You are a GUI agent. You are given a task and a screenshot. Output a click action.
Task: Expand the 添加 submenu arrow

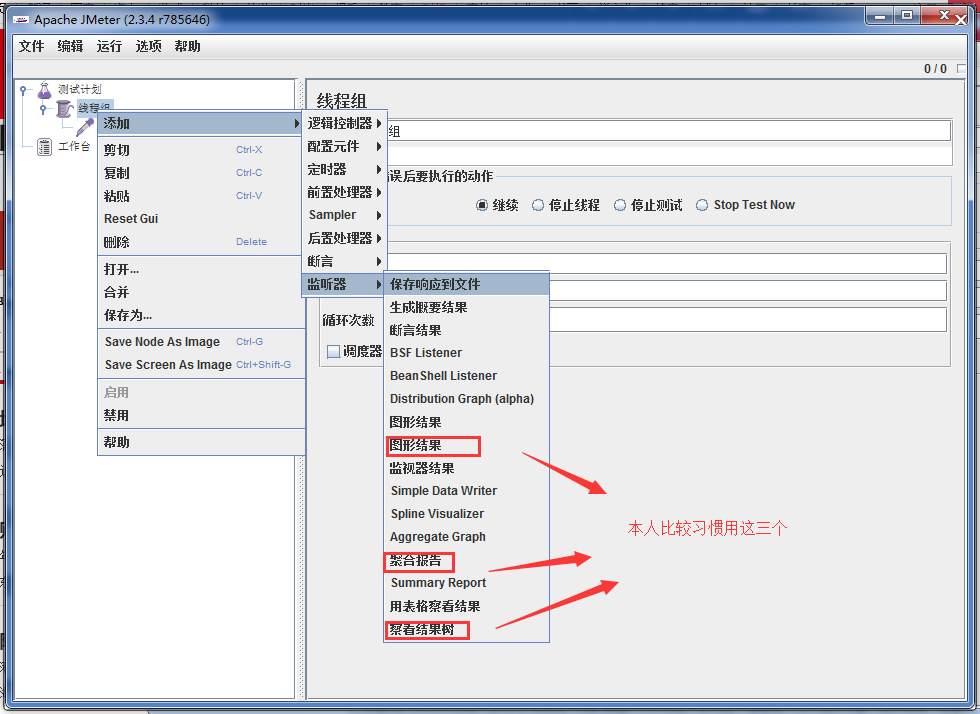(297, 124)
